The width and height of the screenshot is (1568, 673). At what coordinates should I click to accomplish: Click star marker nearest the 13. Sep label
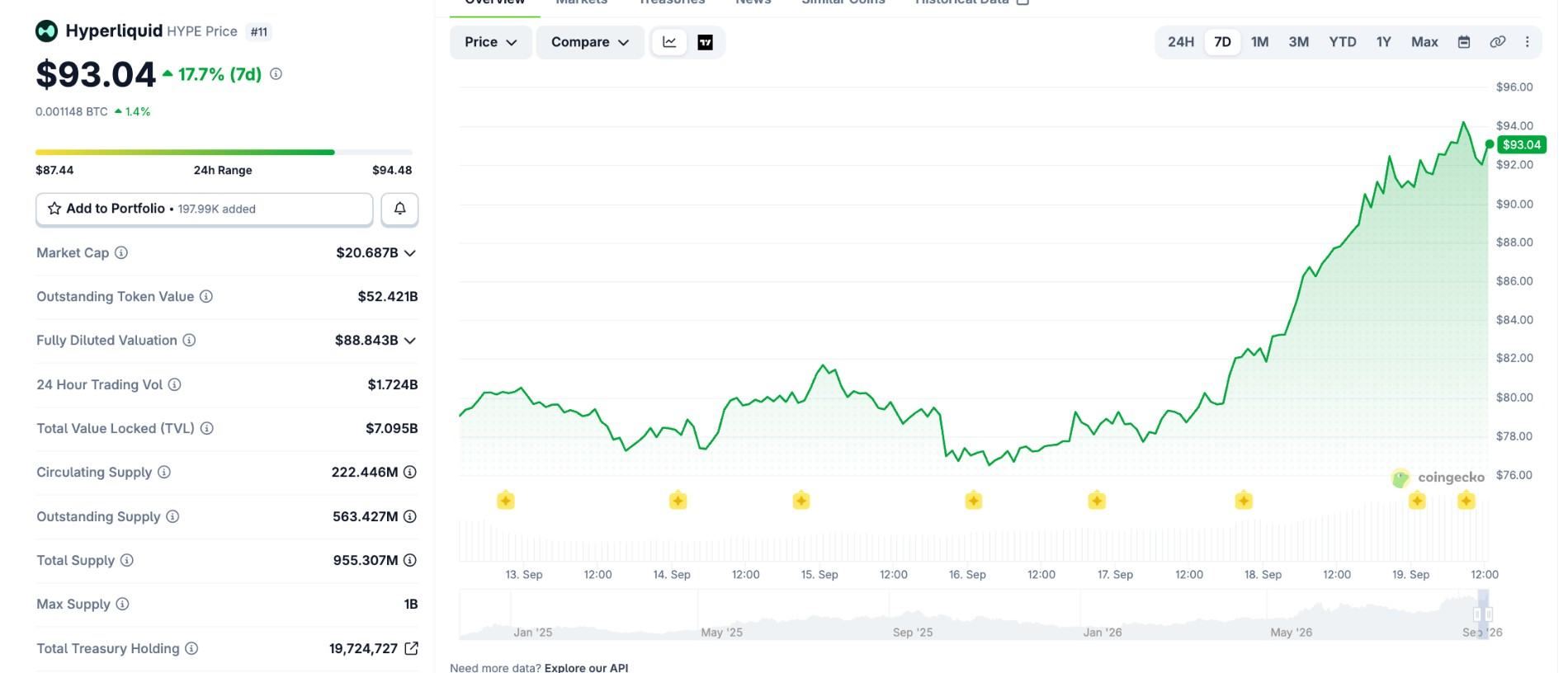pos(506,500)
